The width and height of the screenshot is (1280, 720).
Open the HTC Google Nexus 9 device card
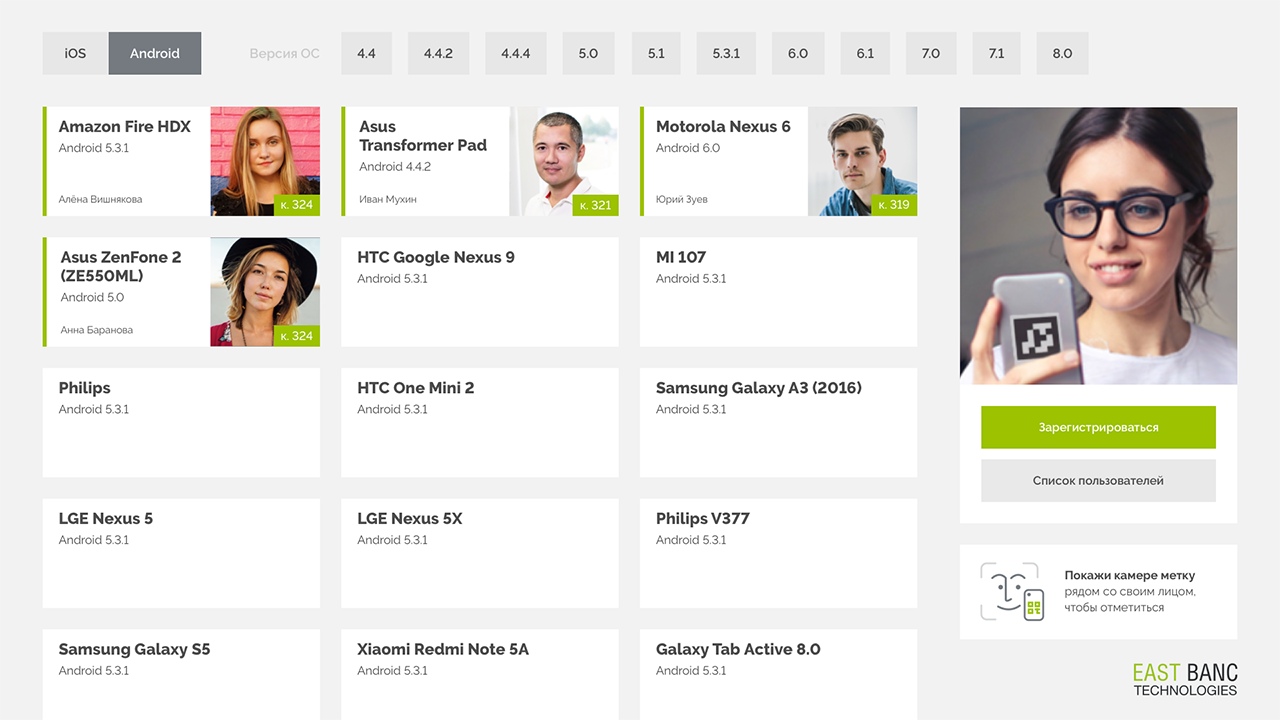pyautogui.click(x=480, y=292)
